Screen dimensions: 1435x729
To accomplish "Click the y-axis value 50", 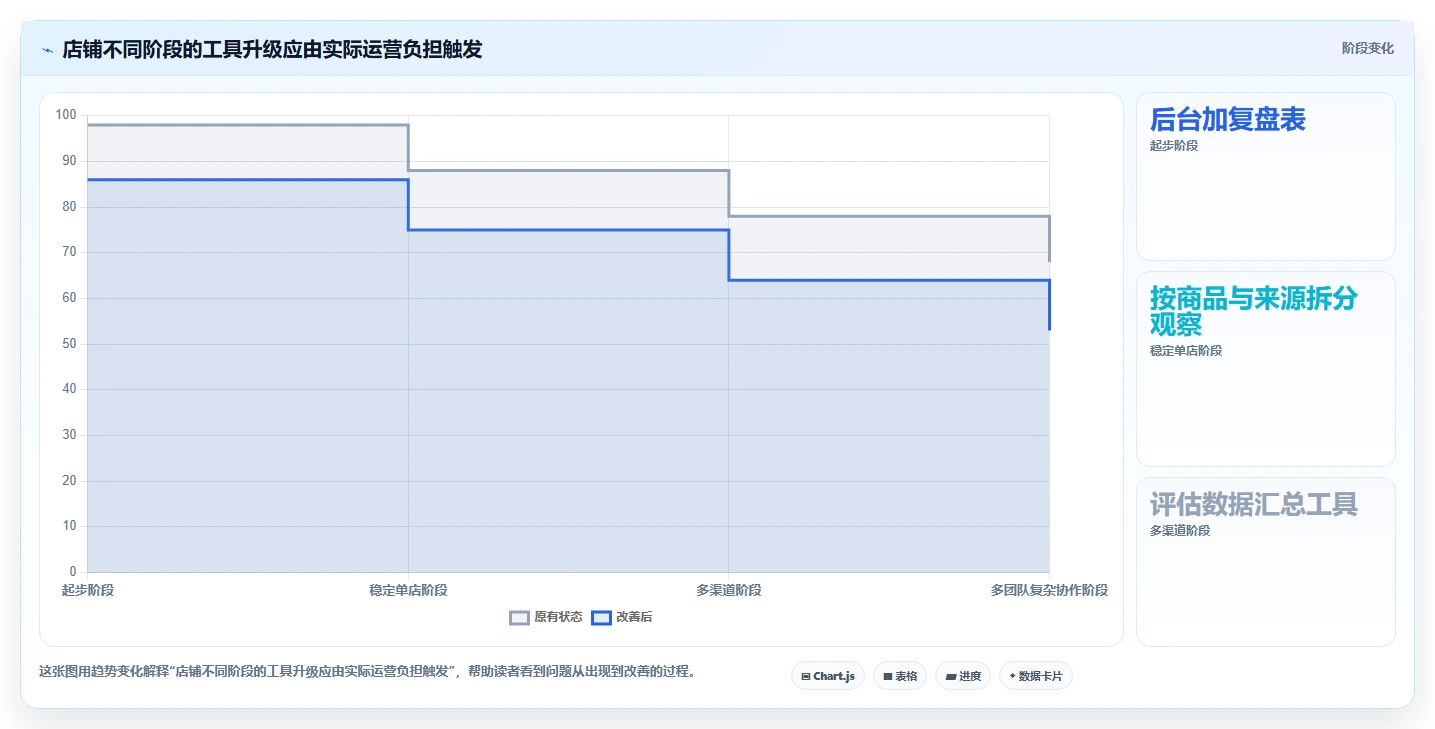I will [70, 343].
